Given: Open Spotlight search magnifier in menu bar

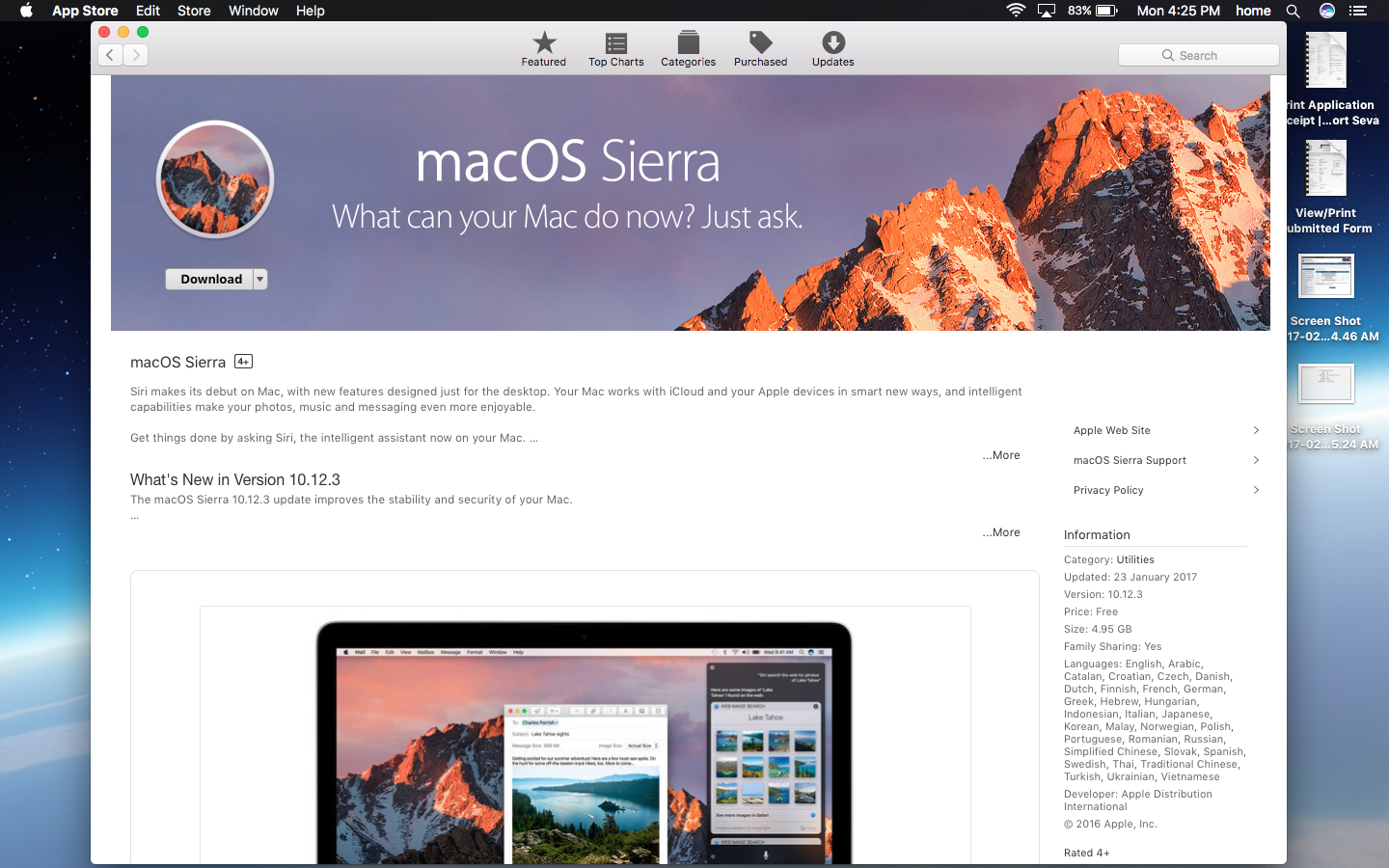Looking at the screenshot, I should click(x=1294, y=11).
